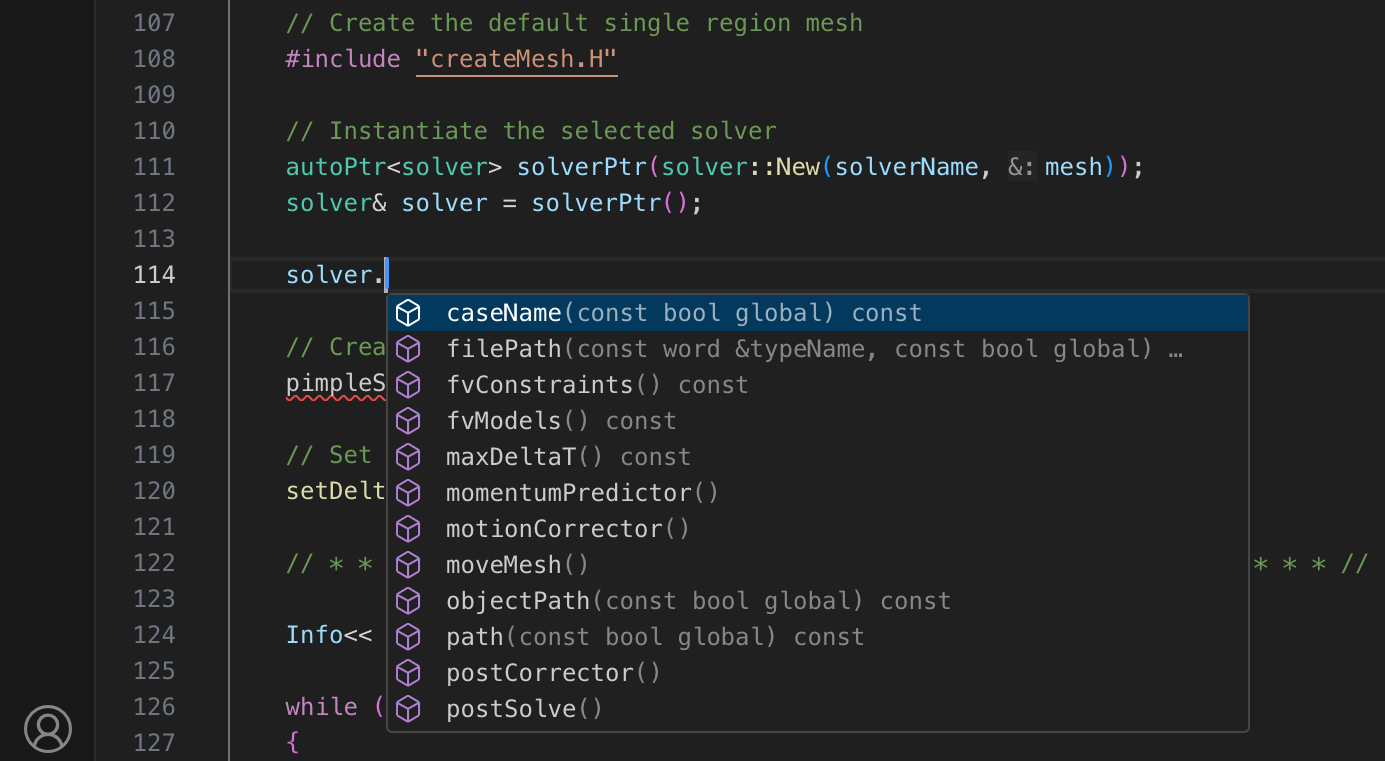Click the method icon for fvConstraints
The width and height of the screenshot is (1385, 761).
408,384
